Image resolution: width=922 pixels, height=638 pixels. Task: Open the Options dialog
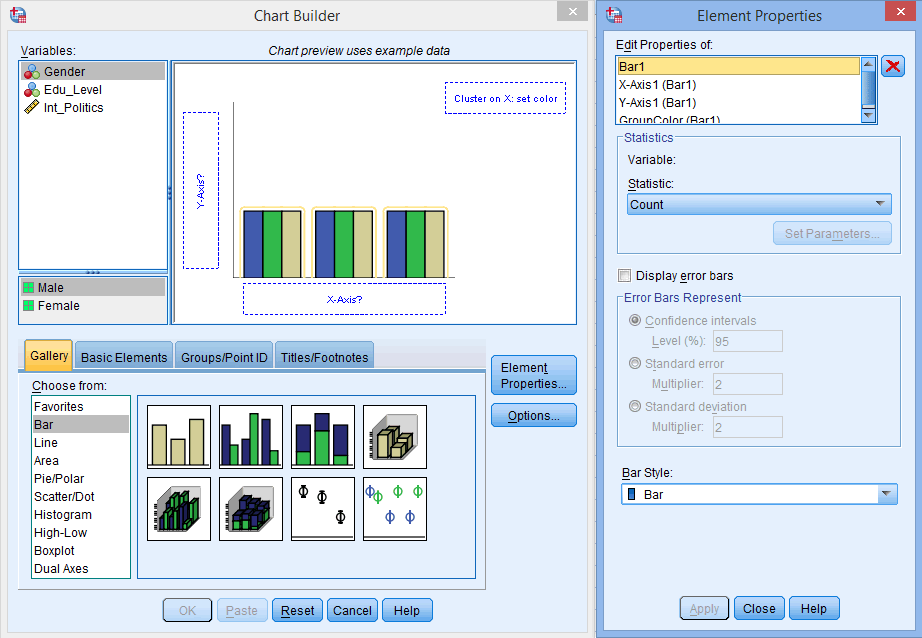(x=533, y=415)
